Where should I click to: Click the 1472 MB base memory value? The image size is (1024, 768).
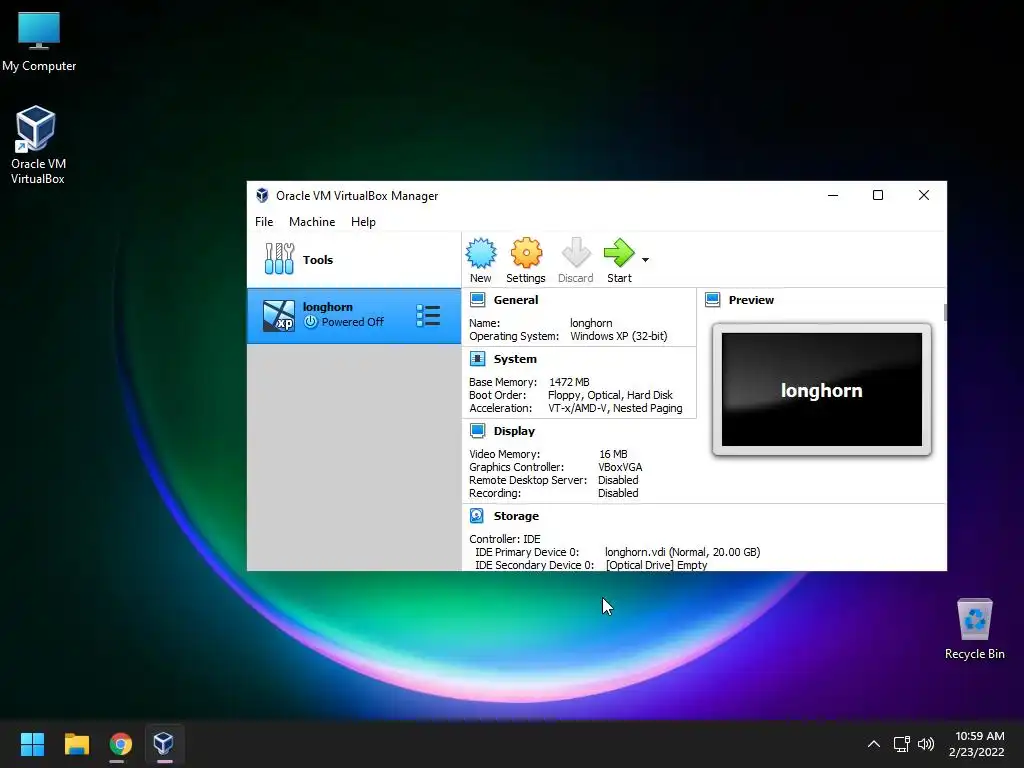[569, 382]
